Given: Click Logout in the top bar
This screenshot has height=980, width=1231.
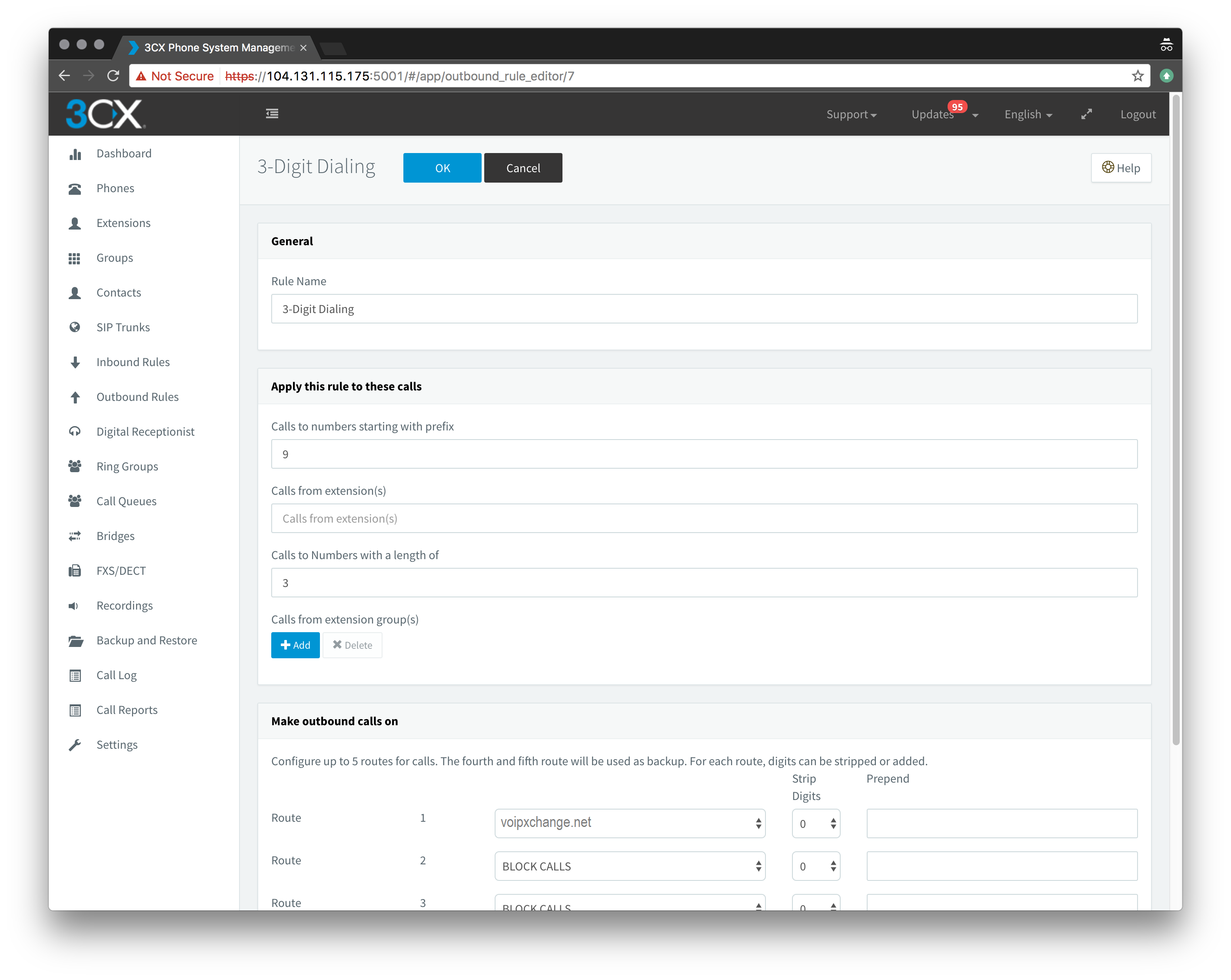Looking at the screenshot, I should tap(1138, 114).
